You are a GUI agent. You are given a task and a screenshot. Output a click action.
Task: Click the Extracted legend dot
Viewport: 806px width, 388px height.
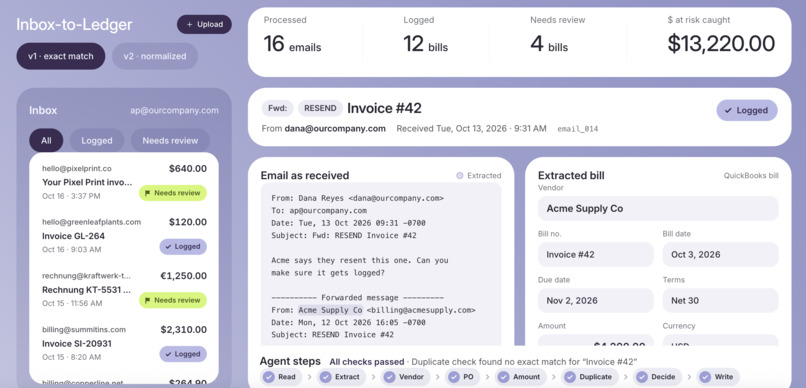460,176
